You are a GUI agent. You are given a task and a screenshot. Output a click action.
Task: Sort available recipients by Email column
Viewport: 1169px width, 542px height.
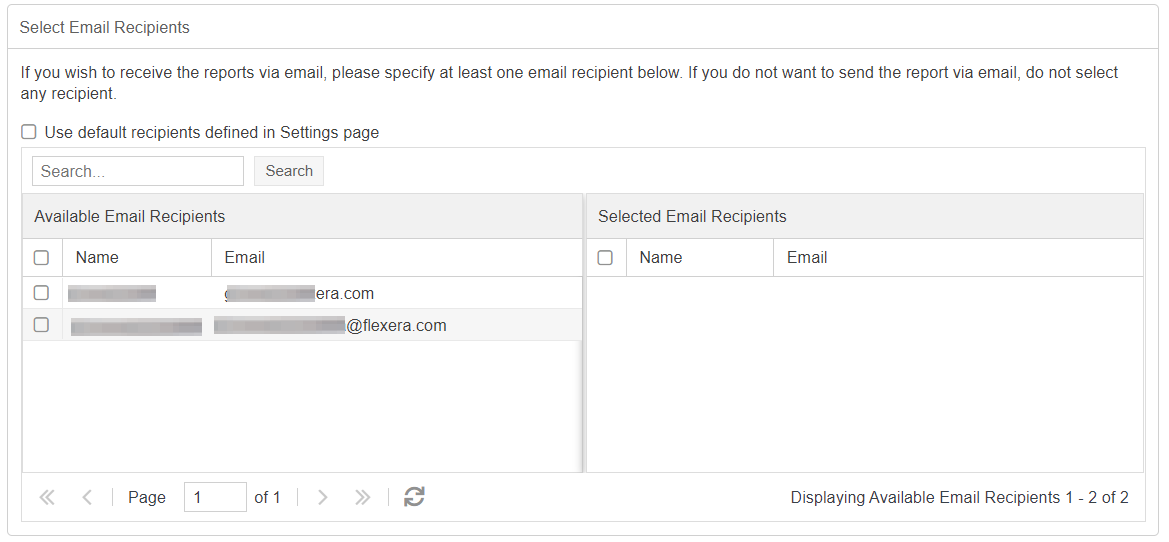(x=244, y=258)
